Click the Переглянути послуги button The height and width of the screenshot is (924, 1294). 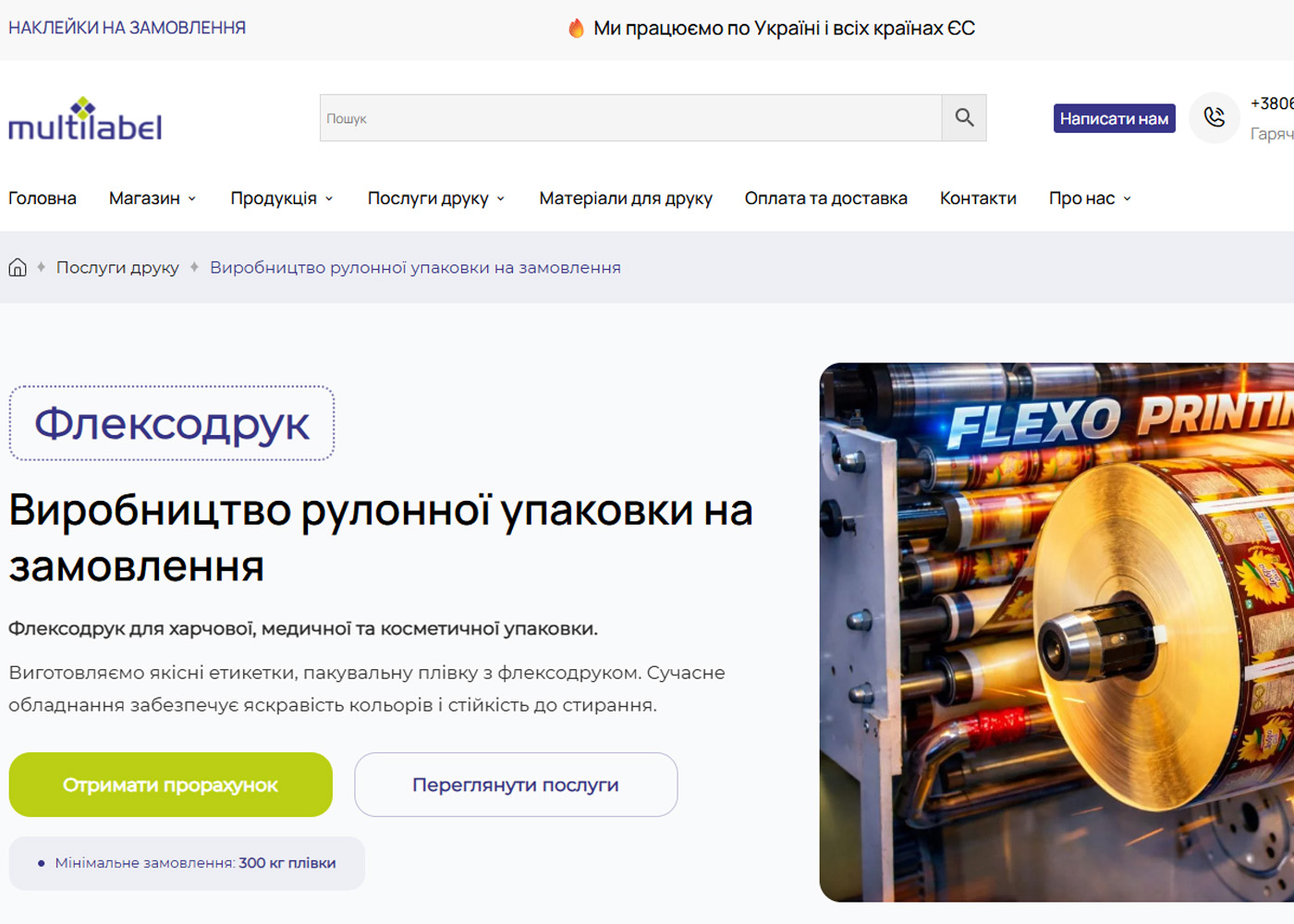point(516,784)
